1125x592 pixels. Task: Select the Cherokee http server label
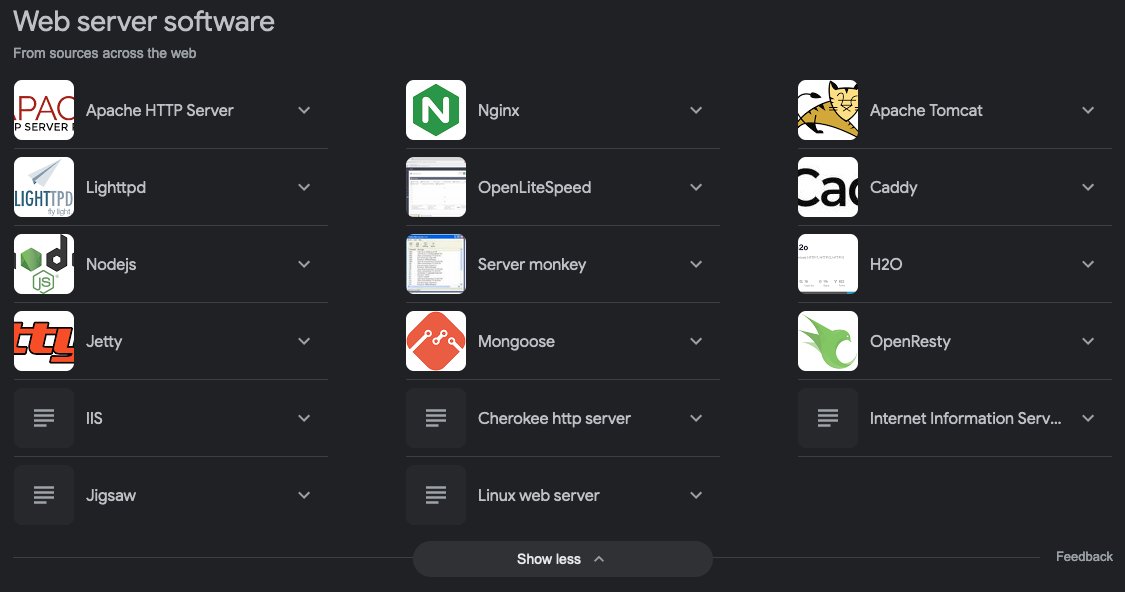tap(554, 418)
